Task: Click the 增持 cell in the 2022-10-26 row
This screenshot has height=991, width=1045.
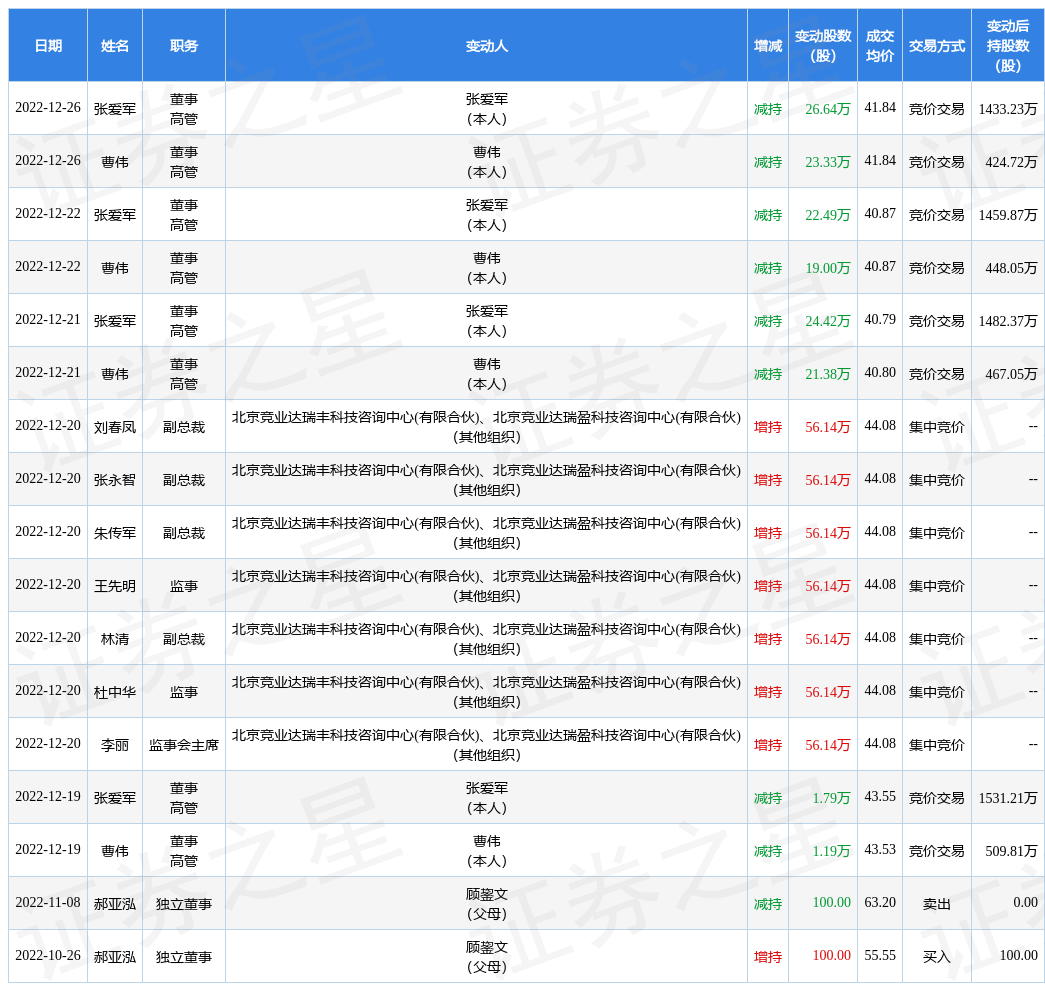Action: coord(768,957)
